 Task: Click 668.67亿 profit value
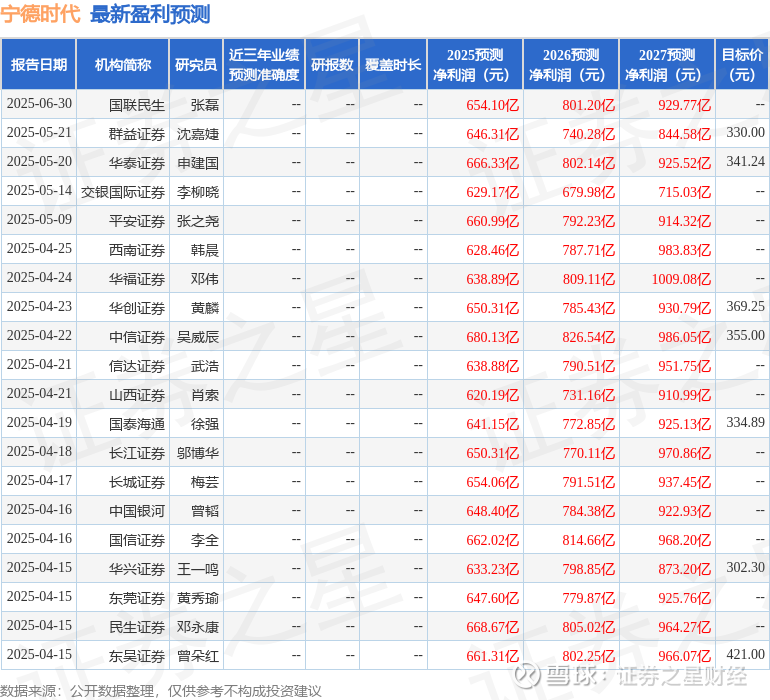[x=493, y=627]
